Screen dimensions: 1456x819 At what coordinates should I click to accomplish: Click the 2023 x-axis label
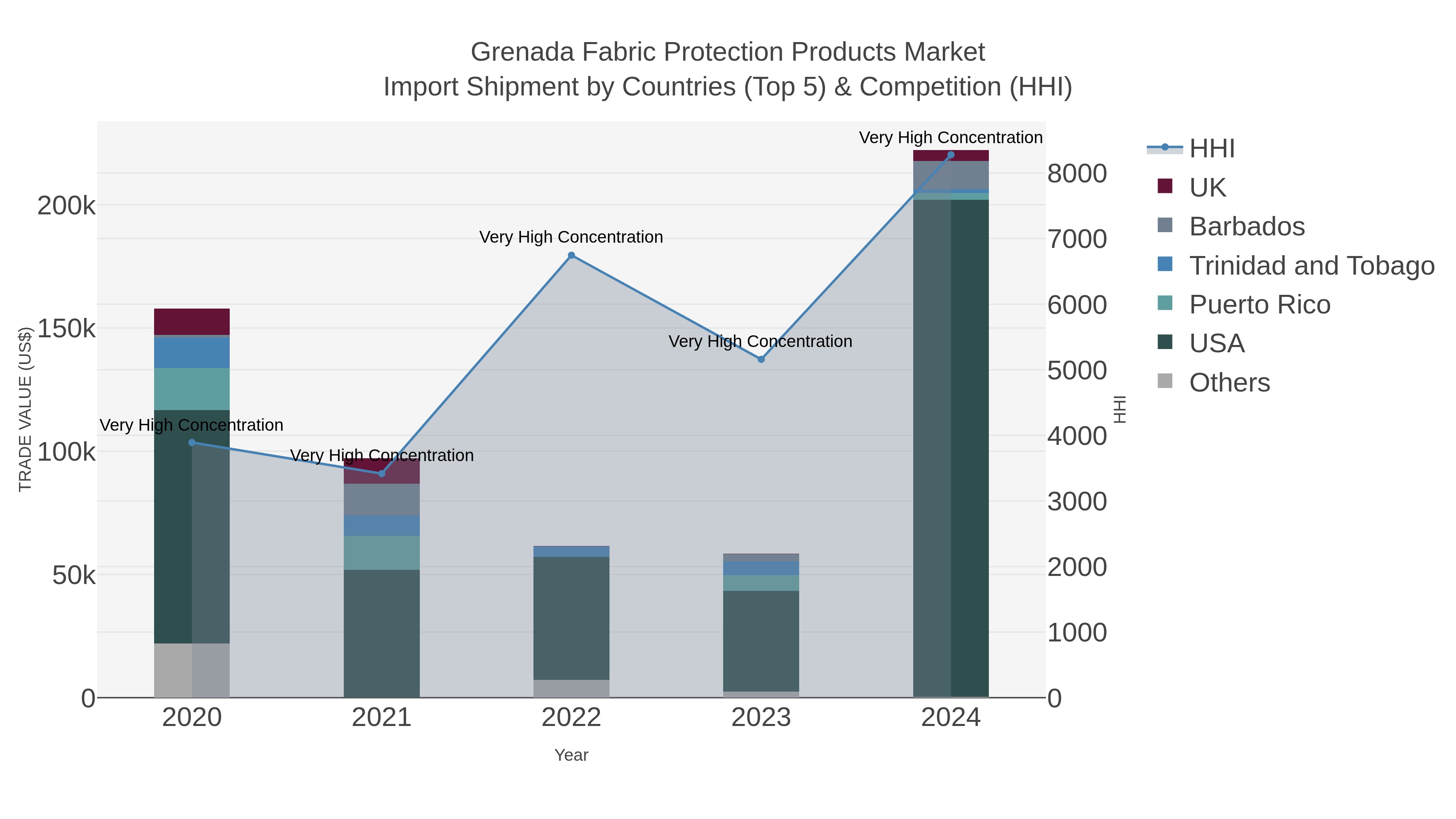761,718
